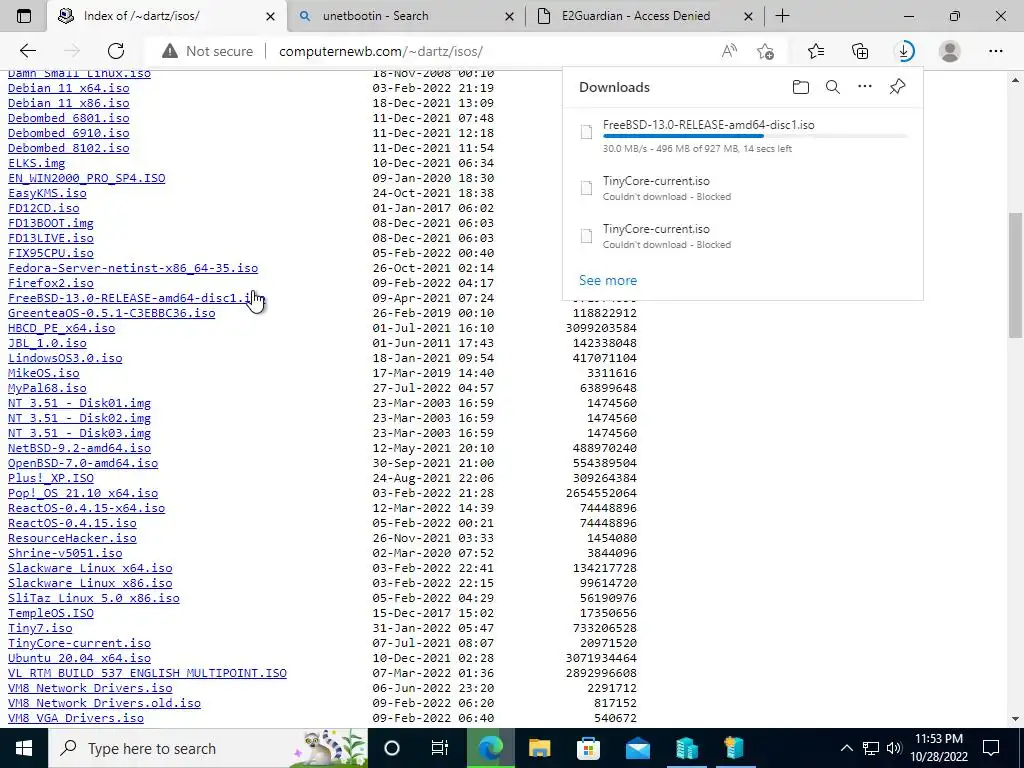Click the MikeOS.iso link

click(44, 373)
